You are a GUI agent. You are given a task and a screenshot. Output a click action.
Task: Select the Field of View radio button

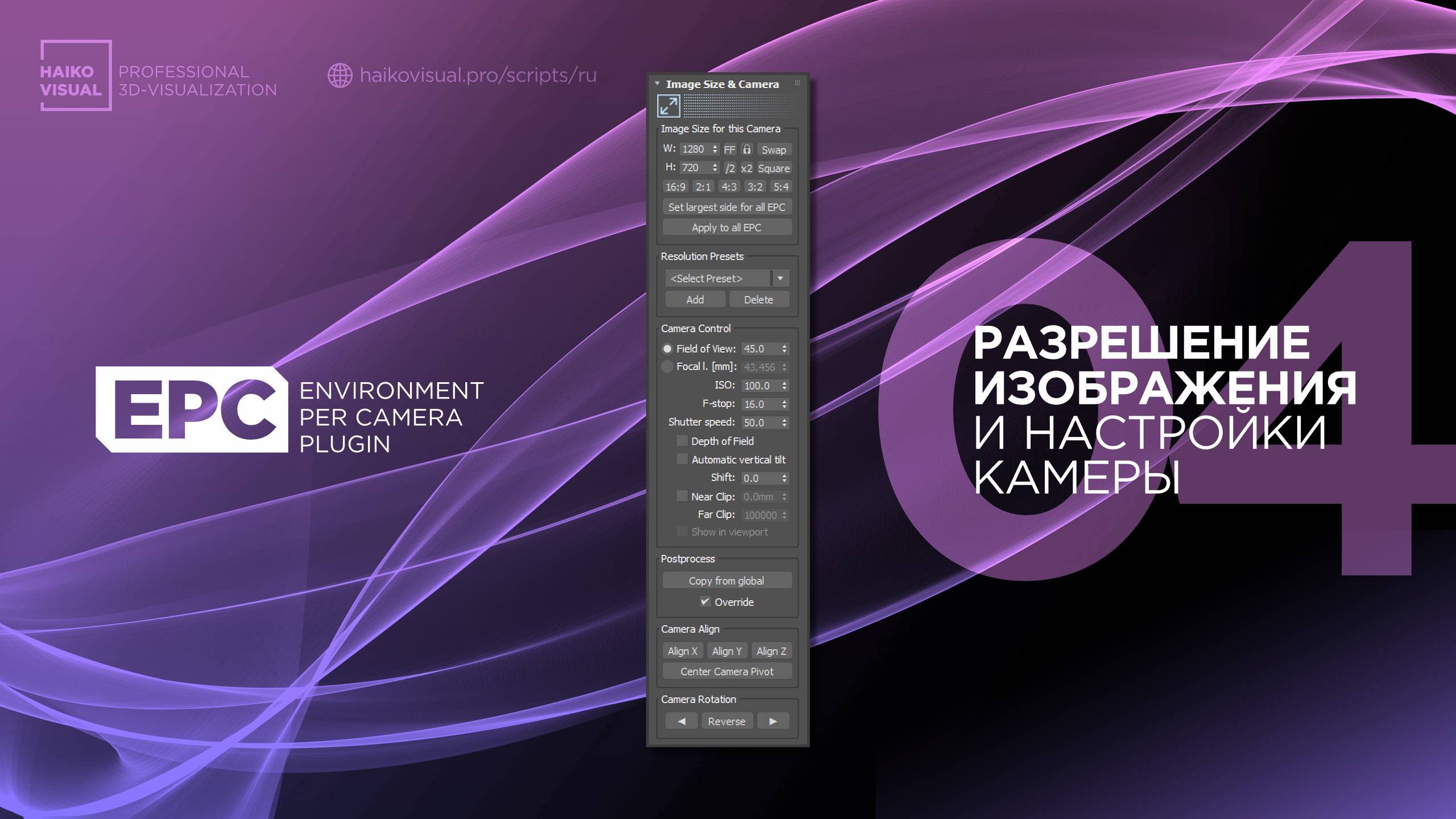pos(667,349)
